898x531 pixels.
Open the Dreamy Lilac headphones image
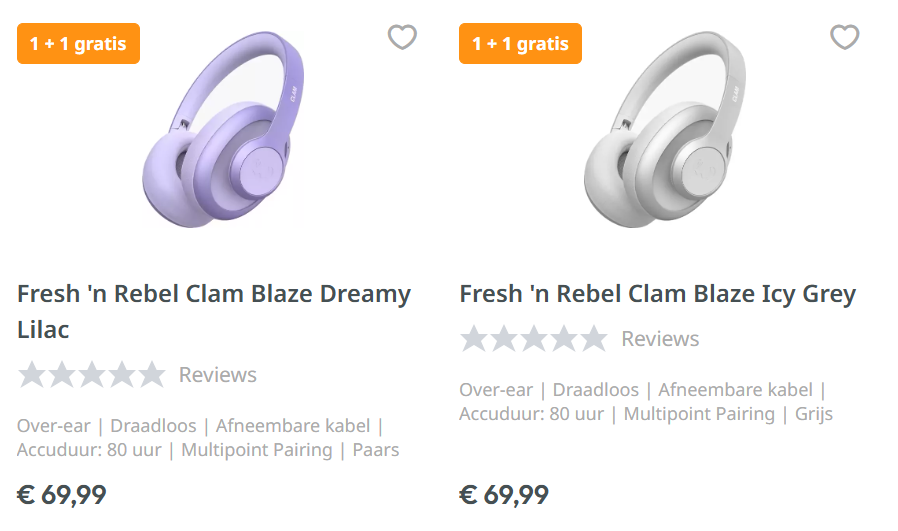pyautogui.click(x=222, y=130)
